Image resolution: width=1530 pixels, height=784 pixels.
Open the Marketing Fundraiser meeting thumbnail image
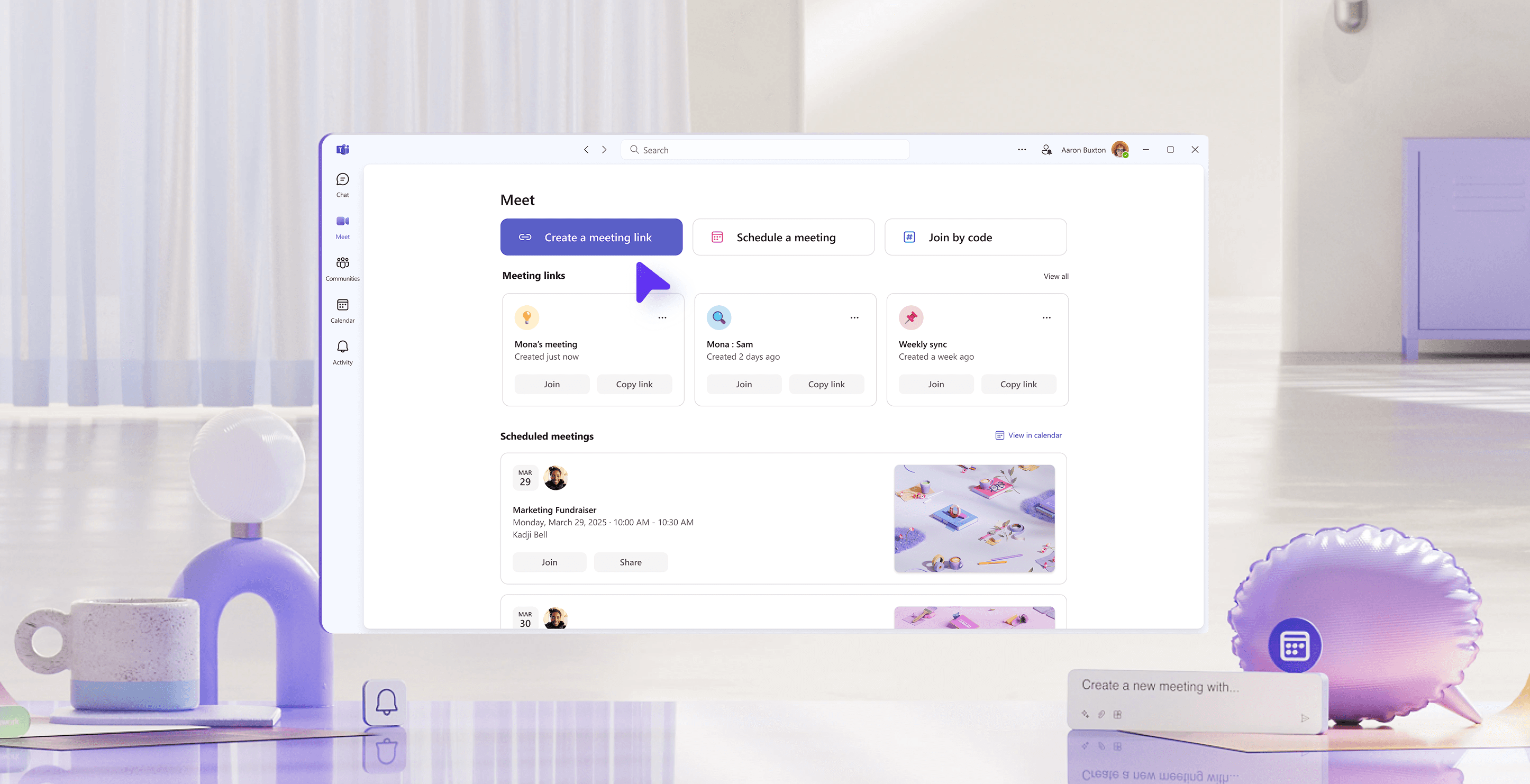point(974,518)
